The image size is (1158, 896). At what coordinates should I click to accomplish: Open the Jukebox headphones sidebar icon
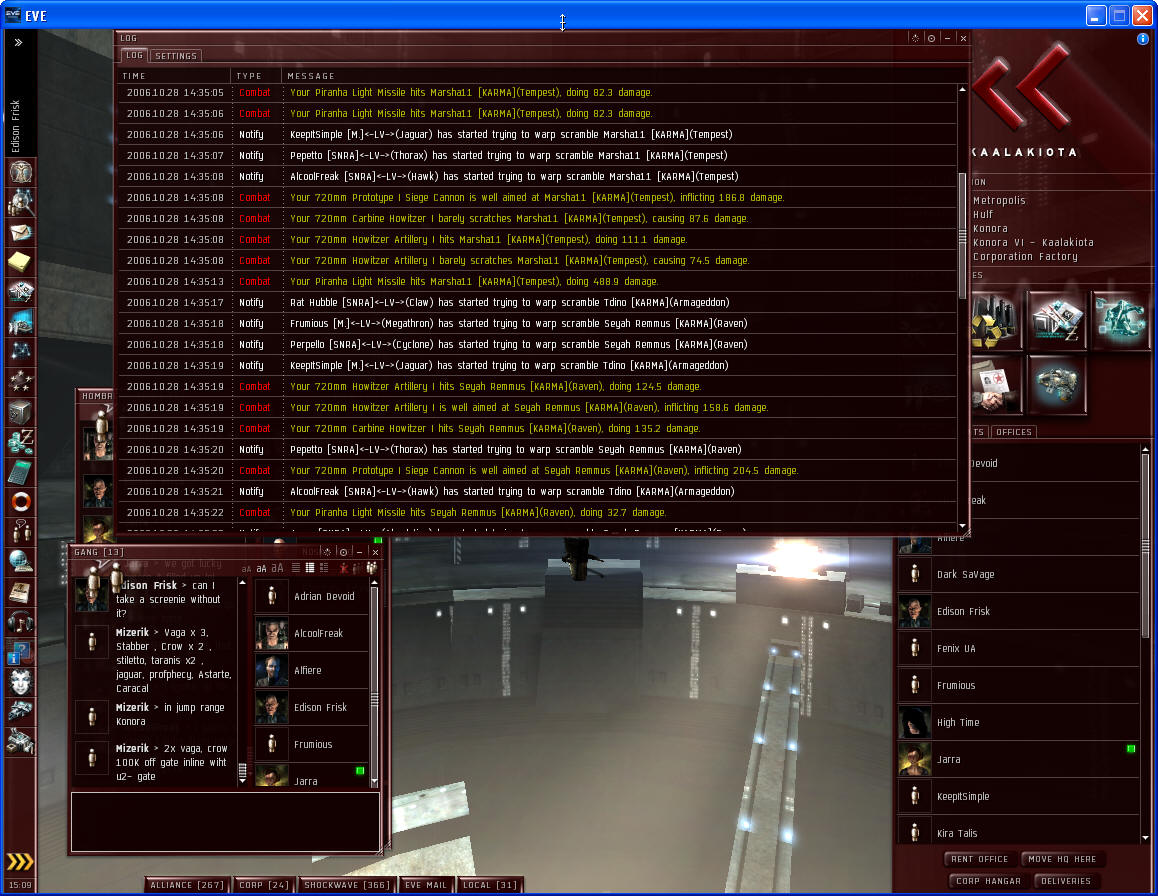[x=21, y=622]
